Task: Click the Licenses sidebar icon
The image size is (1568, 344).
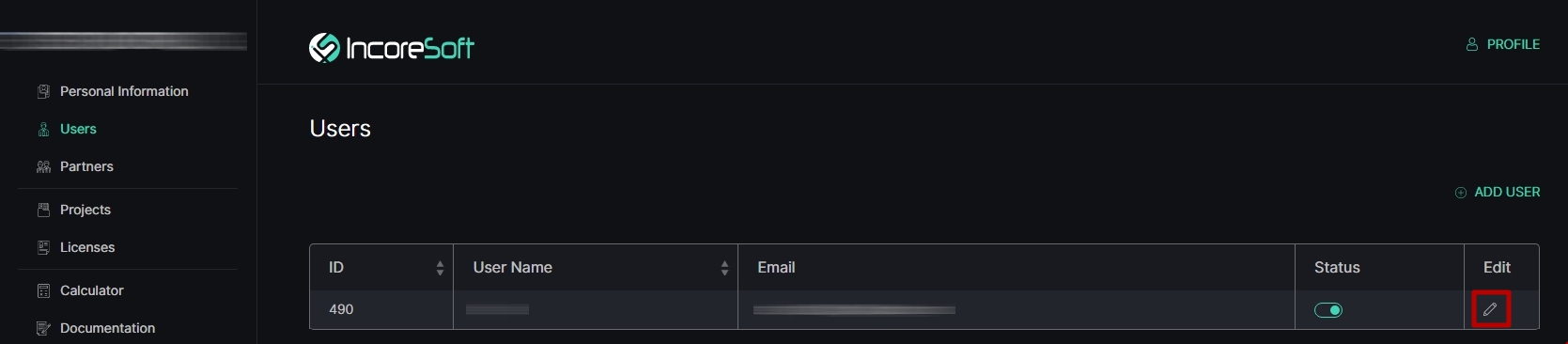Action: tap(43, 247)
